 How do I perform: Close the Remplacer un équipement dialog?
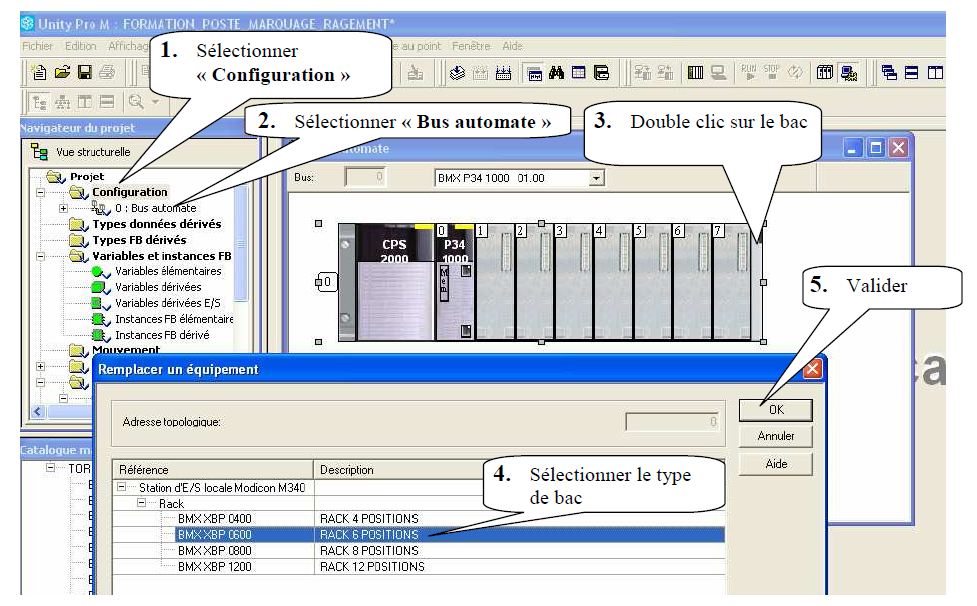coord(812,369)
